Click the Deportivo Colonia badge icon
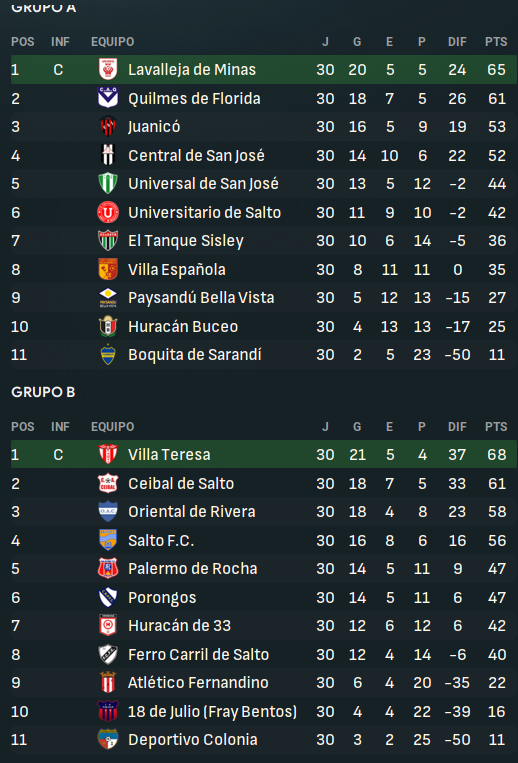The height and width of the screenshot is (763, 518). point(108,740)
